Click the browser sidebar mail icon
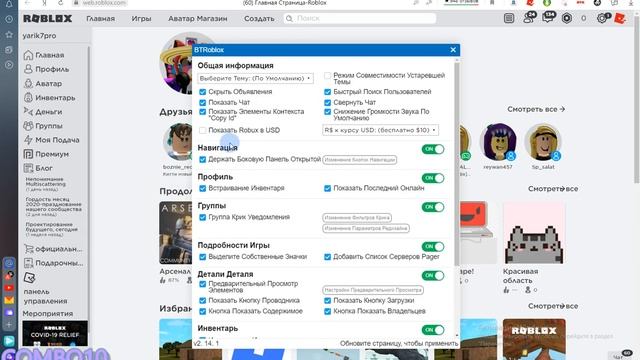Image resolution: width=640 pixels, height=360 pixels. click(9, 300)
